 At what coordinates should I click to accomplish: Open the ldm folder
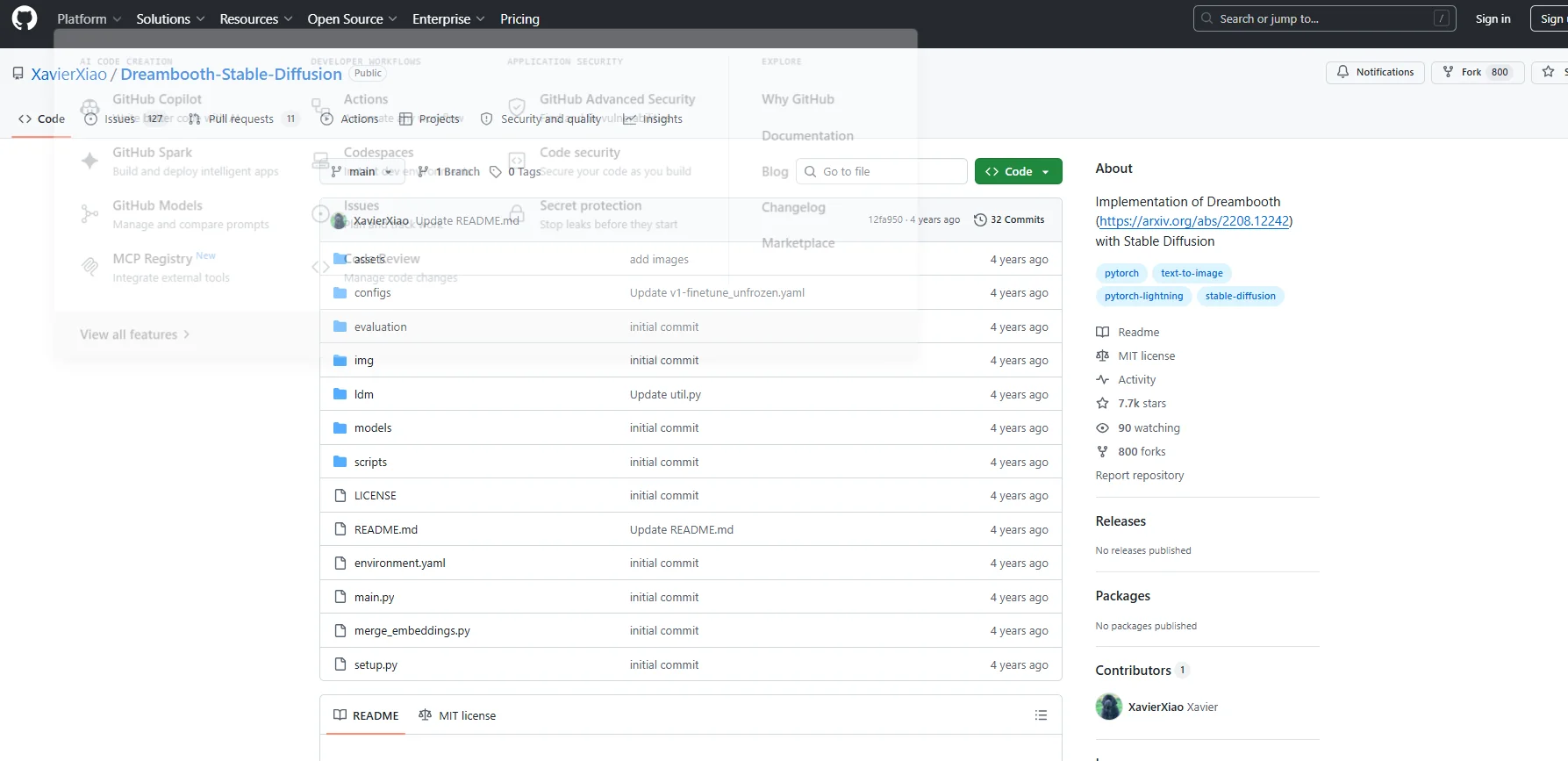(x=364, y=394)
